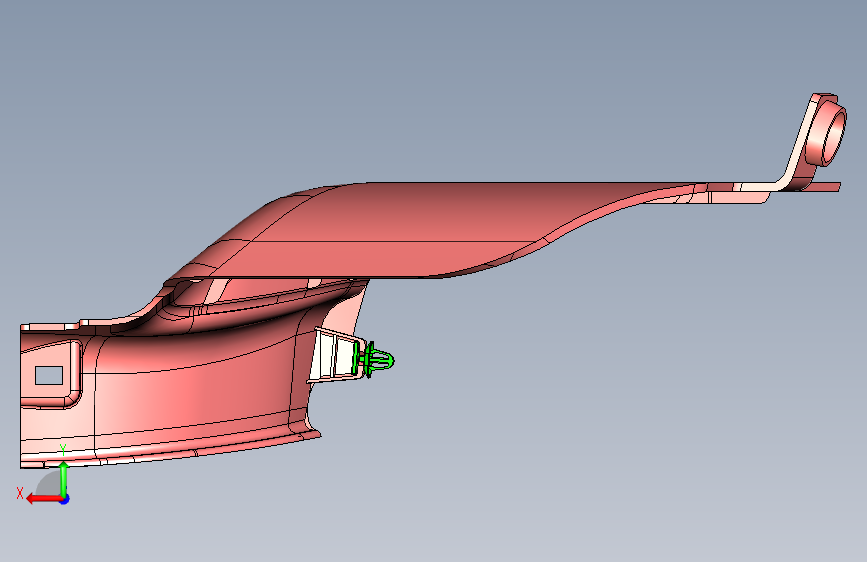
Task: Click the green Y axis arrow
Action: [x=64, y=479]
